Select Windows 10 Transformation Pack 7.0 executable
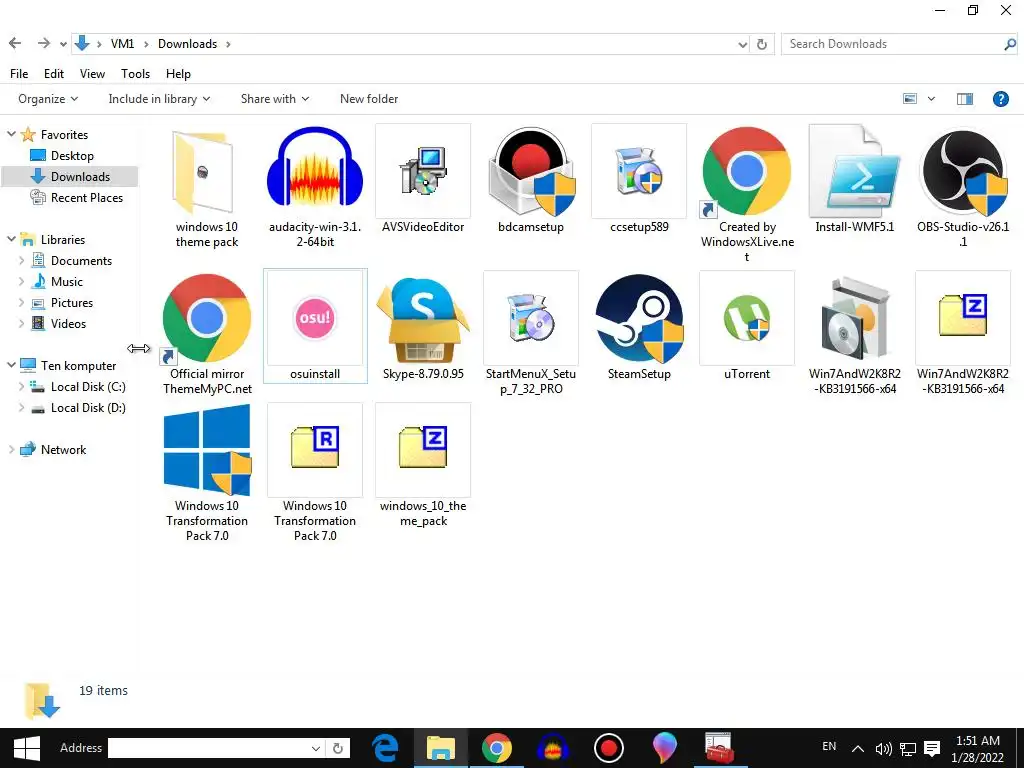The width and height of the screenshot is (1024, 768). [206, 473]
